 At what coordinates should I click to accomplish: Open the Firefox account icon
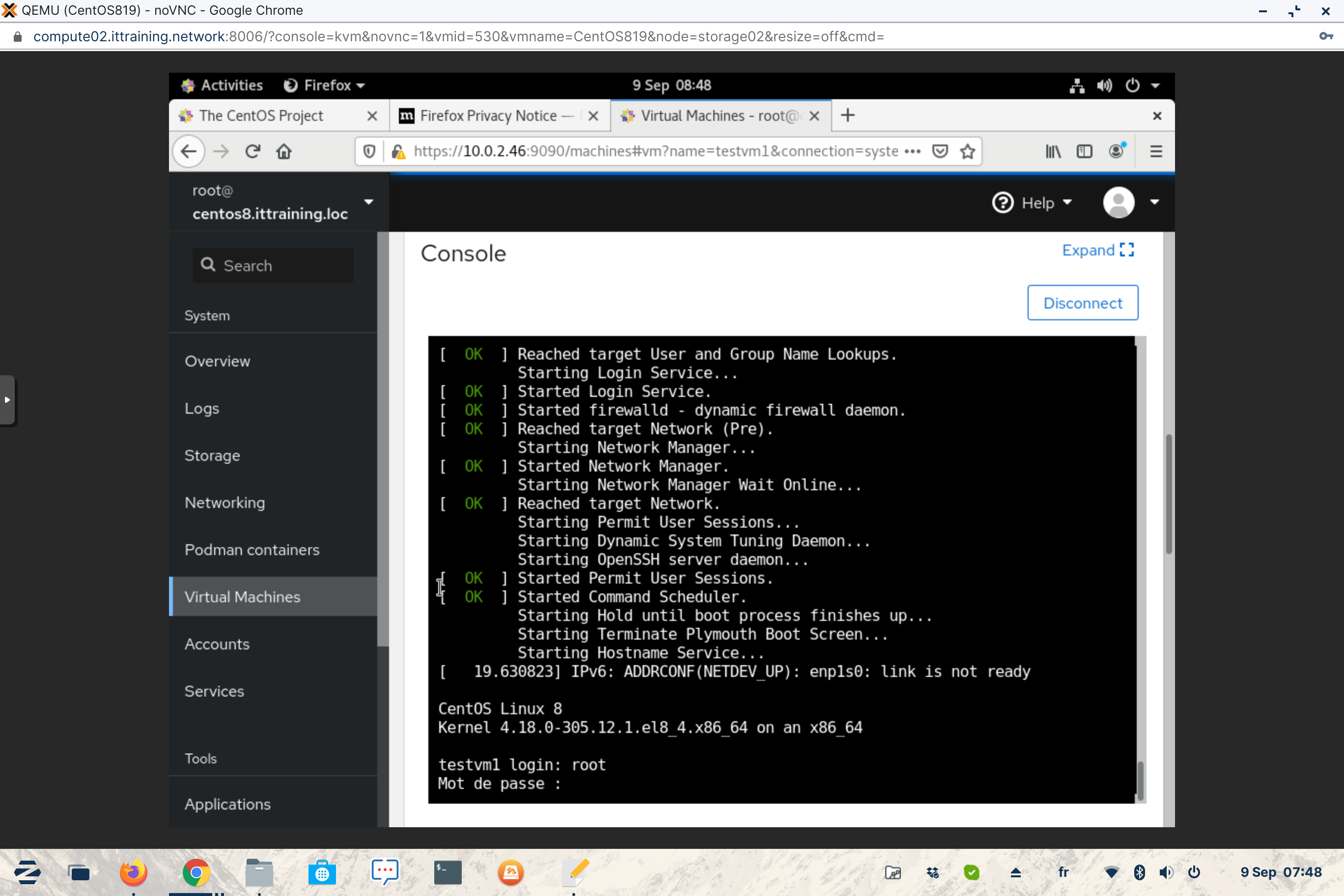(1117, 150)
